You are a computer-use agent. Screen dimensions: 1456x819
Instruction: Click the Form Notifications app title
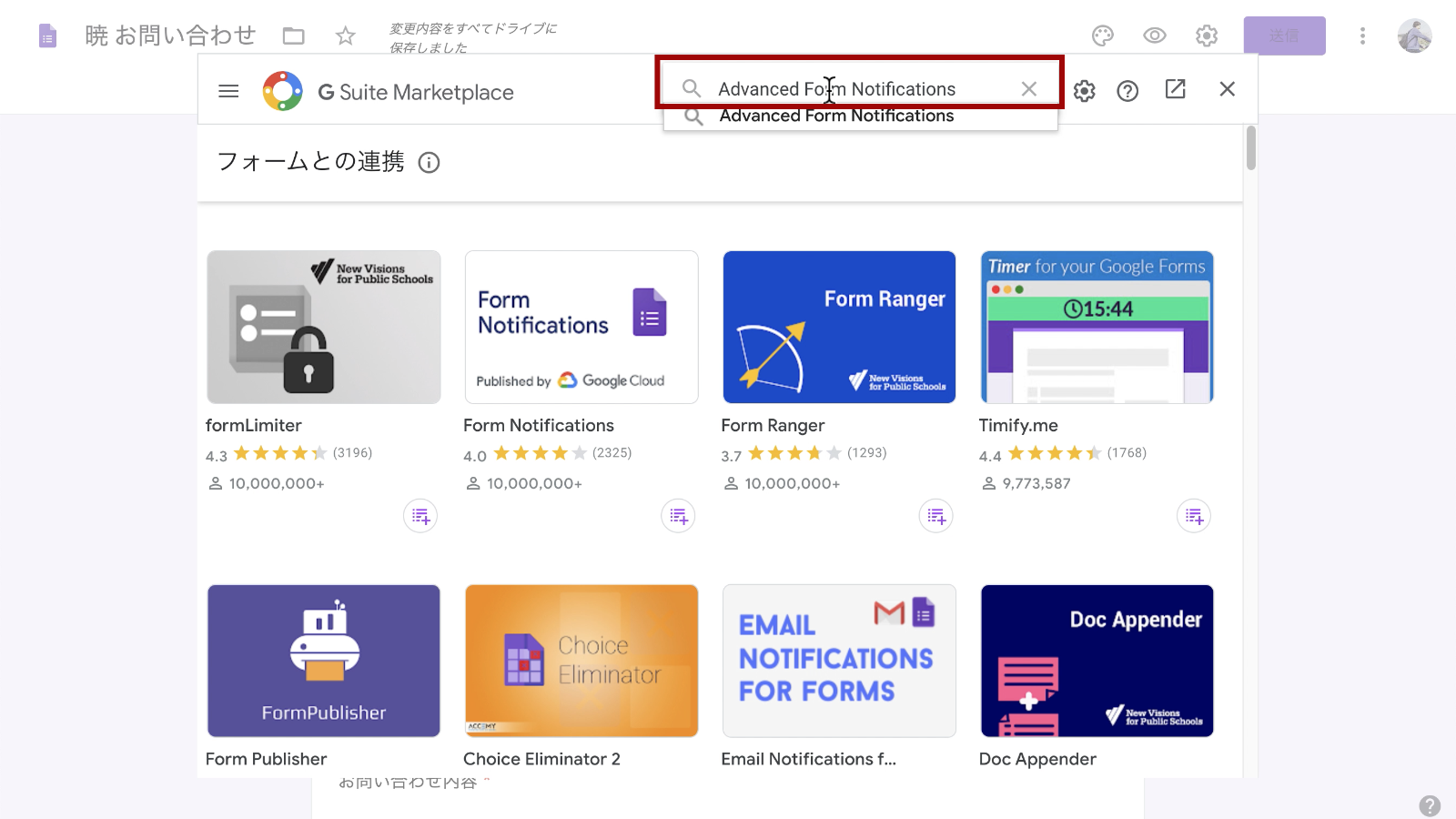(538, 425)
